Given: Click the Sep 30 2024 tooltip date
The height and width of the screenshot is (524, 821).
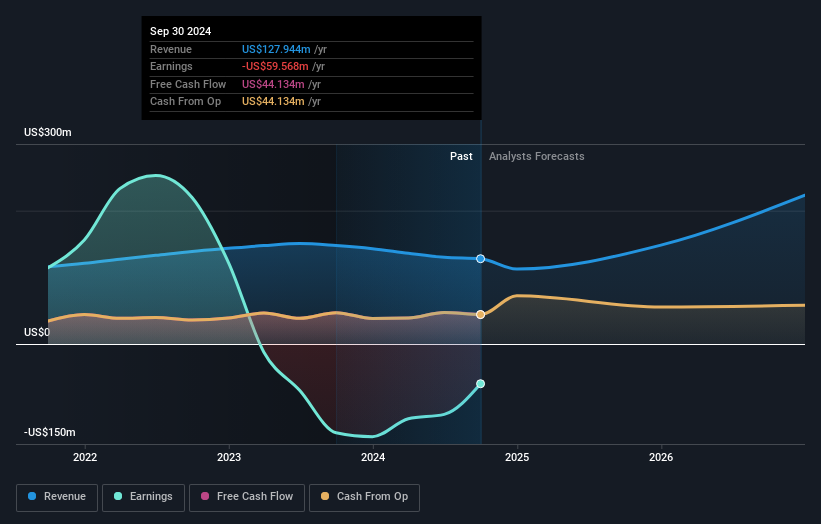Looking at the screenshot, I should [x=181, y=31].
